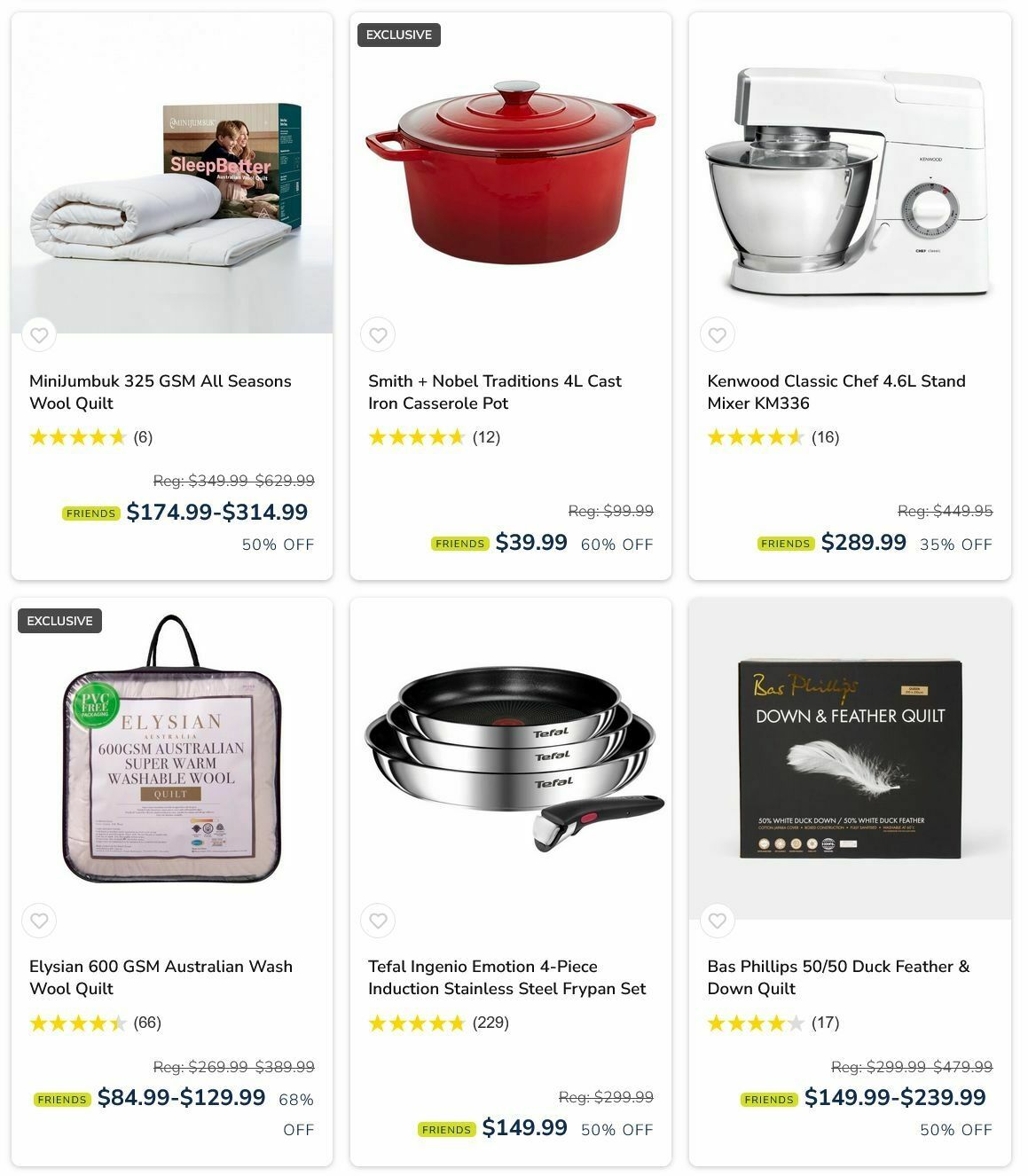Add Bas Phillips Quilt to wishlist
1028x1176 pixels.
[x=717, y=921]
